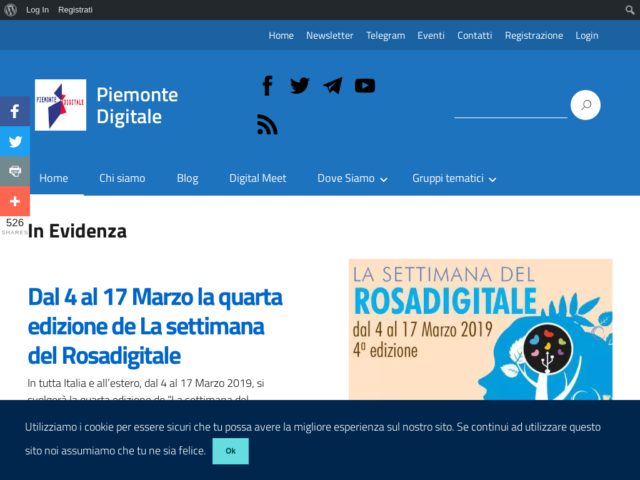Open the Newsletter link in top bar
This screenshot has width=640, height=480.
329,35
